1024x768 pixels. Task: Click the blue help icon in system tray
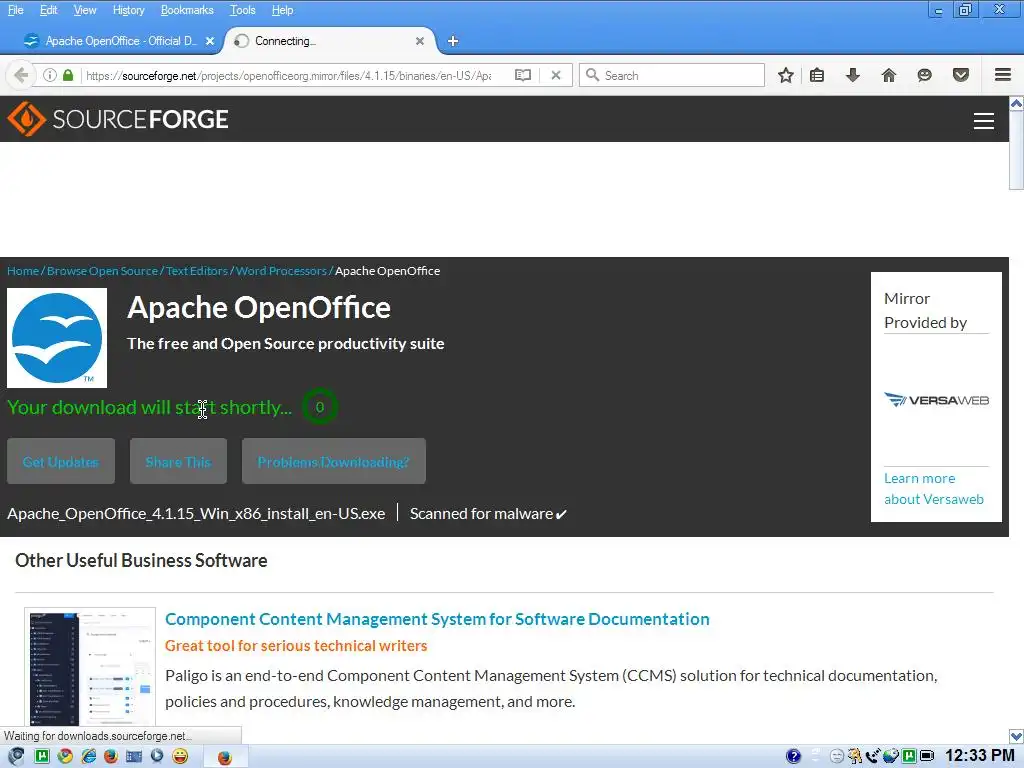pos(793,756)
